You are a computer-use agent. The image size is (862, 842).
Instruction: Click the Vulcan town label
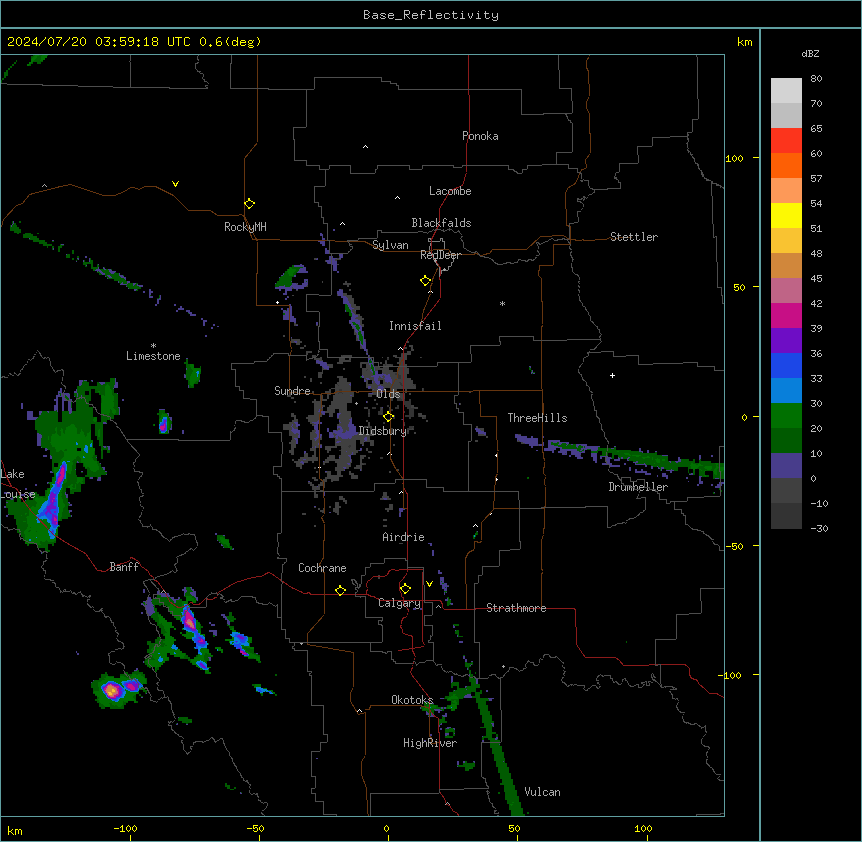542,792
